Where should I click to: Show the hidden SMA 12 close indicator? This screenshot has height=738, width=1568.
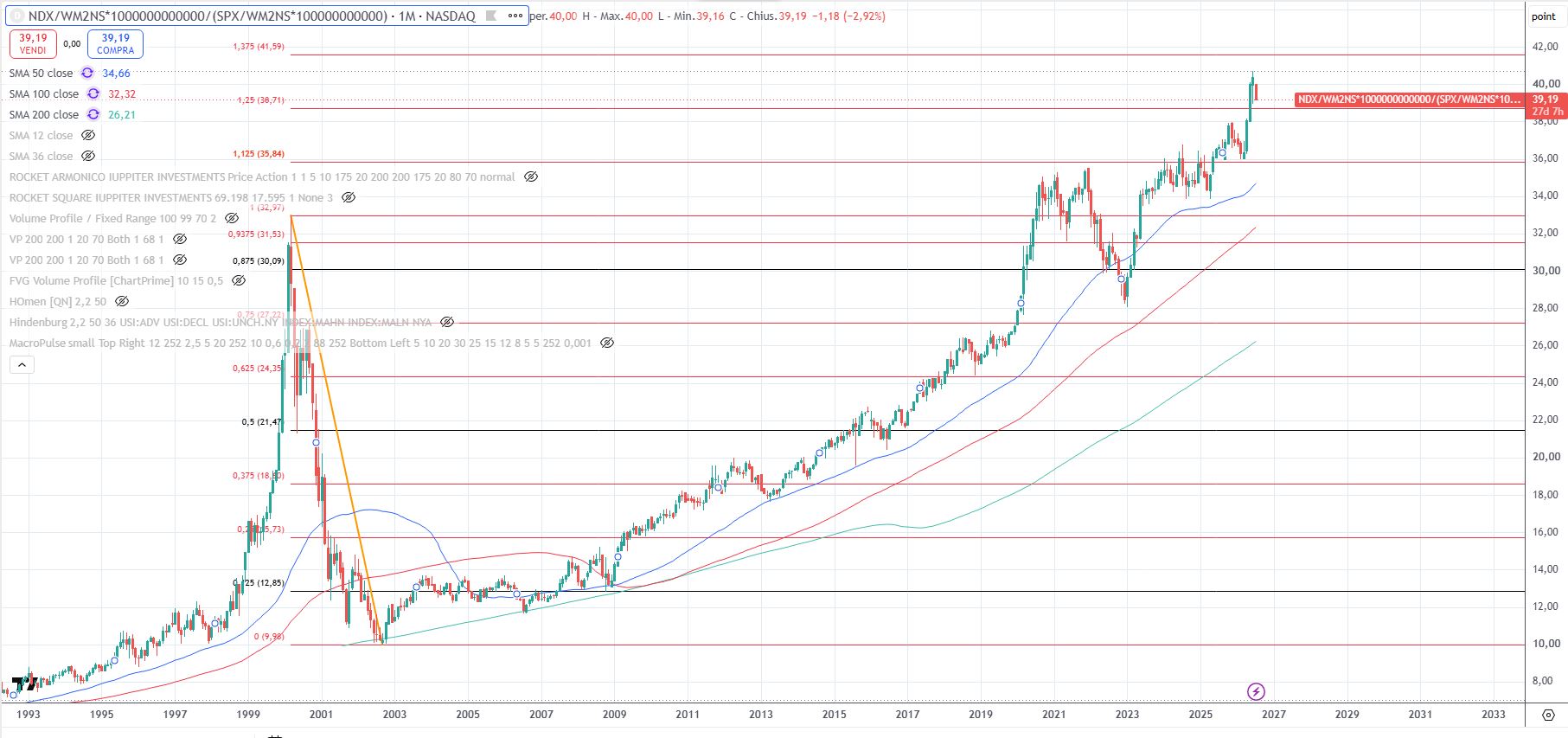pyautogui.click(x=88, y=136)
